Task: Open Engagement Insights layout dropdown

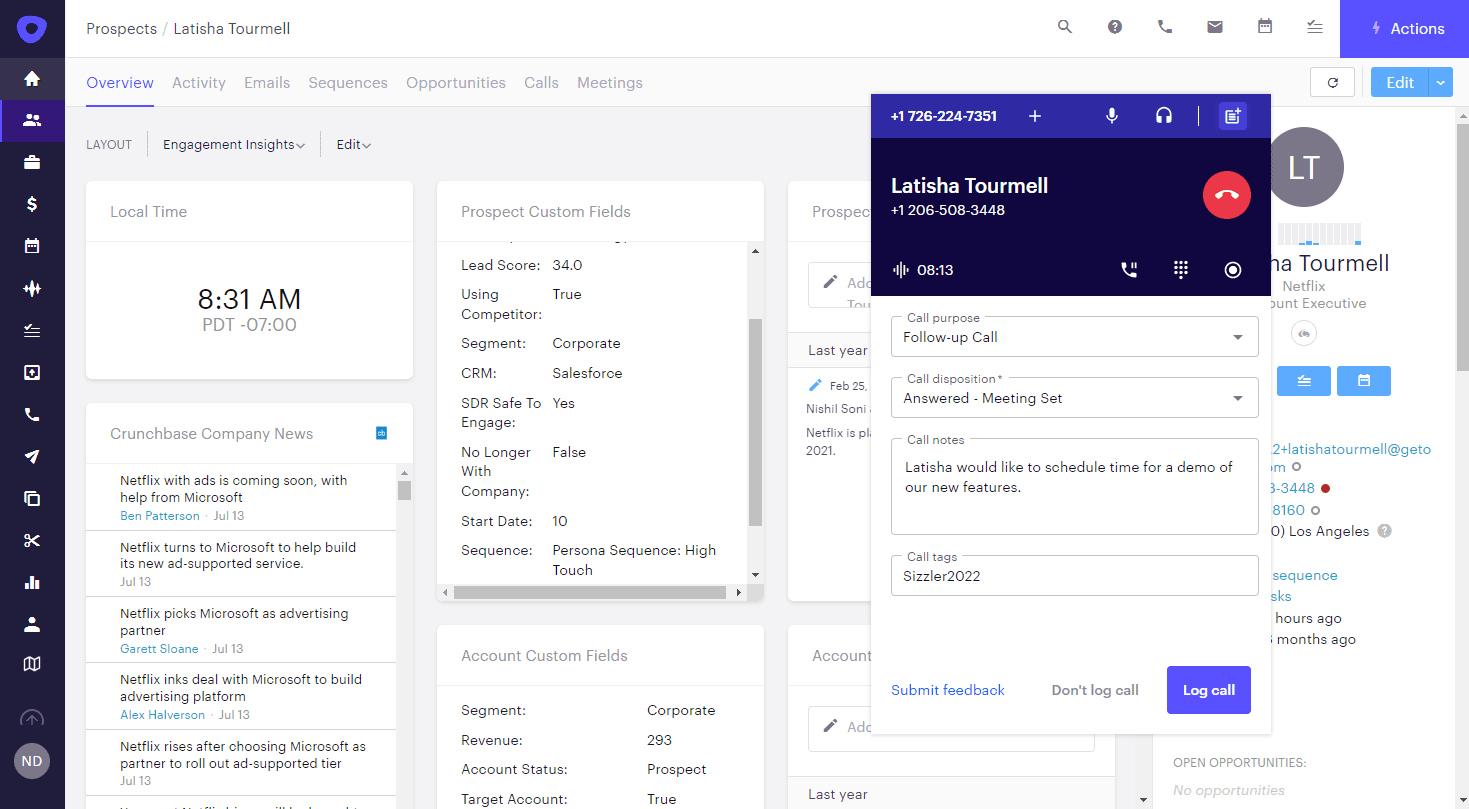Action: 234,145
